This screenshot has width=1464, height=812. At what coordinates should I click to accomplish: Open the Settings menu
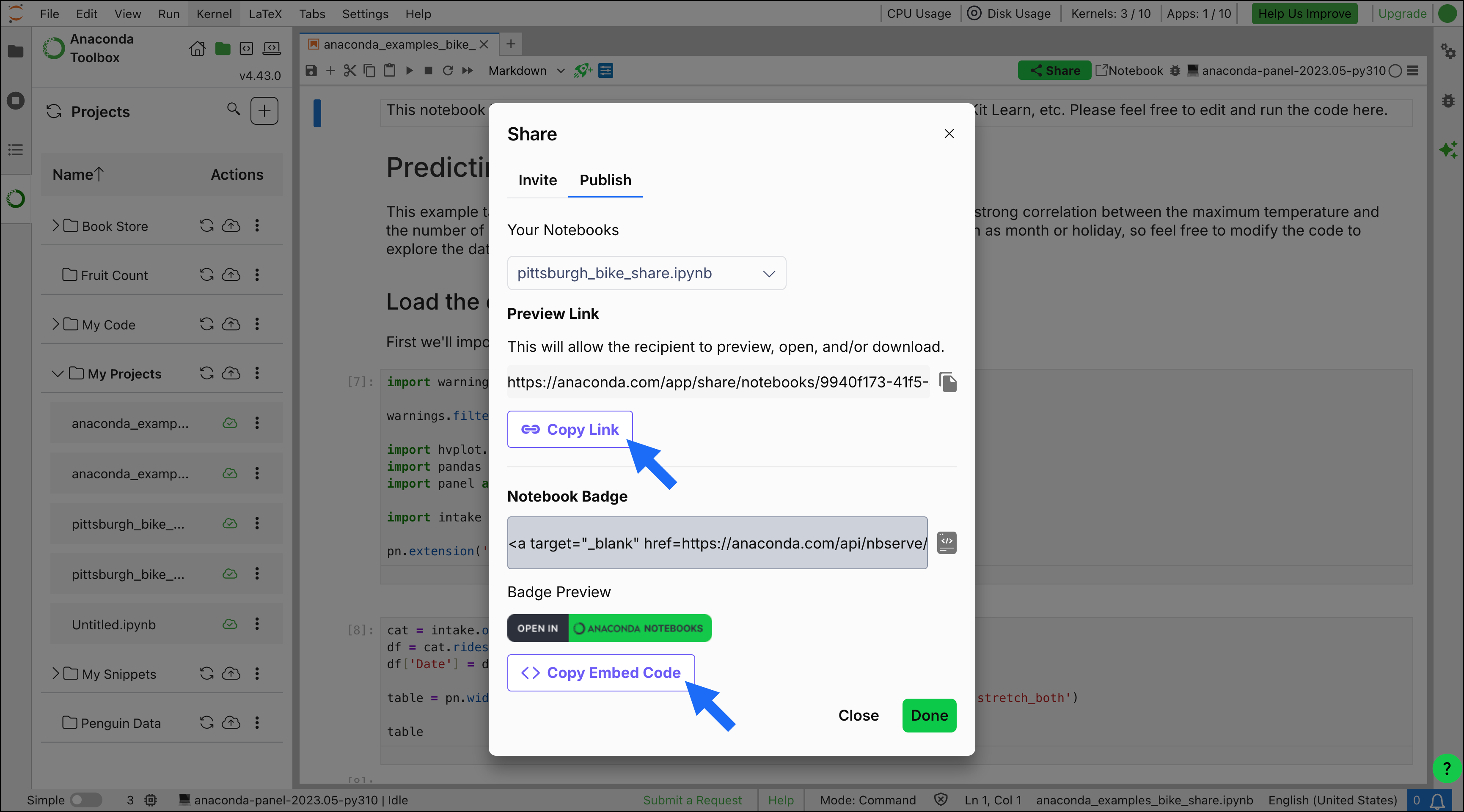(365, 14)
